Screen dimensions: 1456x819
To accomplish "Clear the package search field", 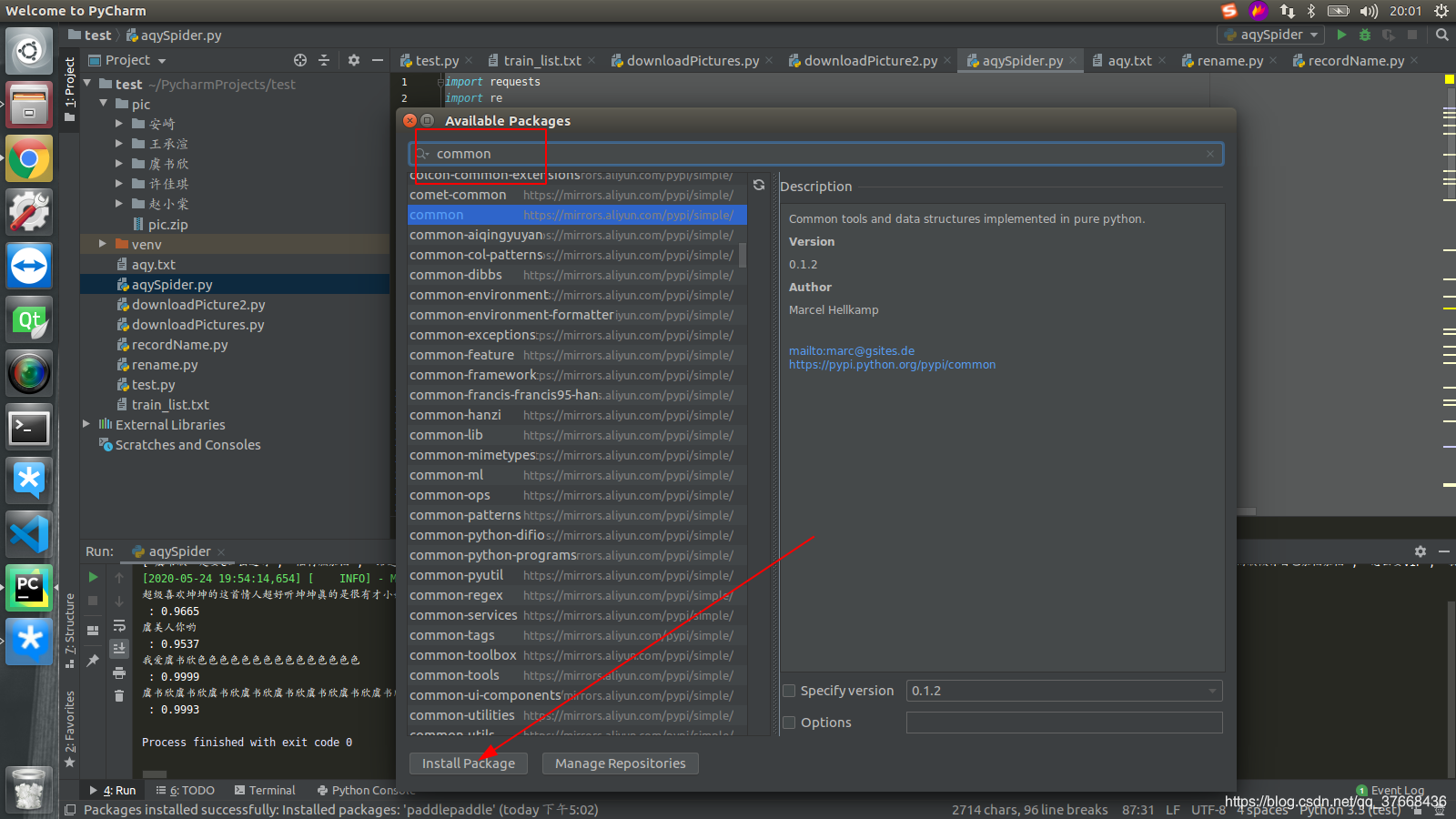I will (x=1210, y=154).
